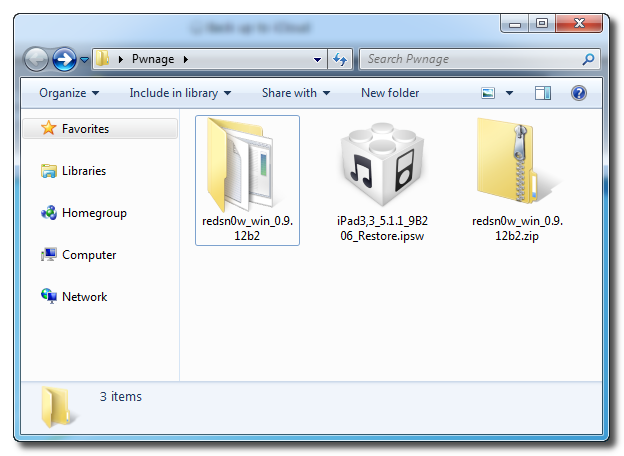This screenshot has width=624, height=456.
Task: Click the 3 items status text
Action: click(x=121, y=397)
